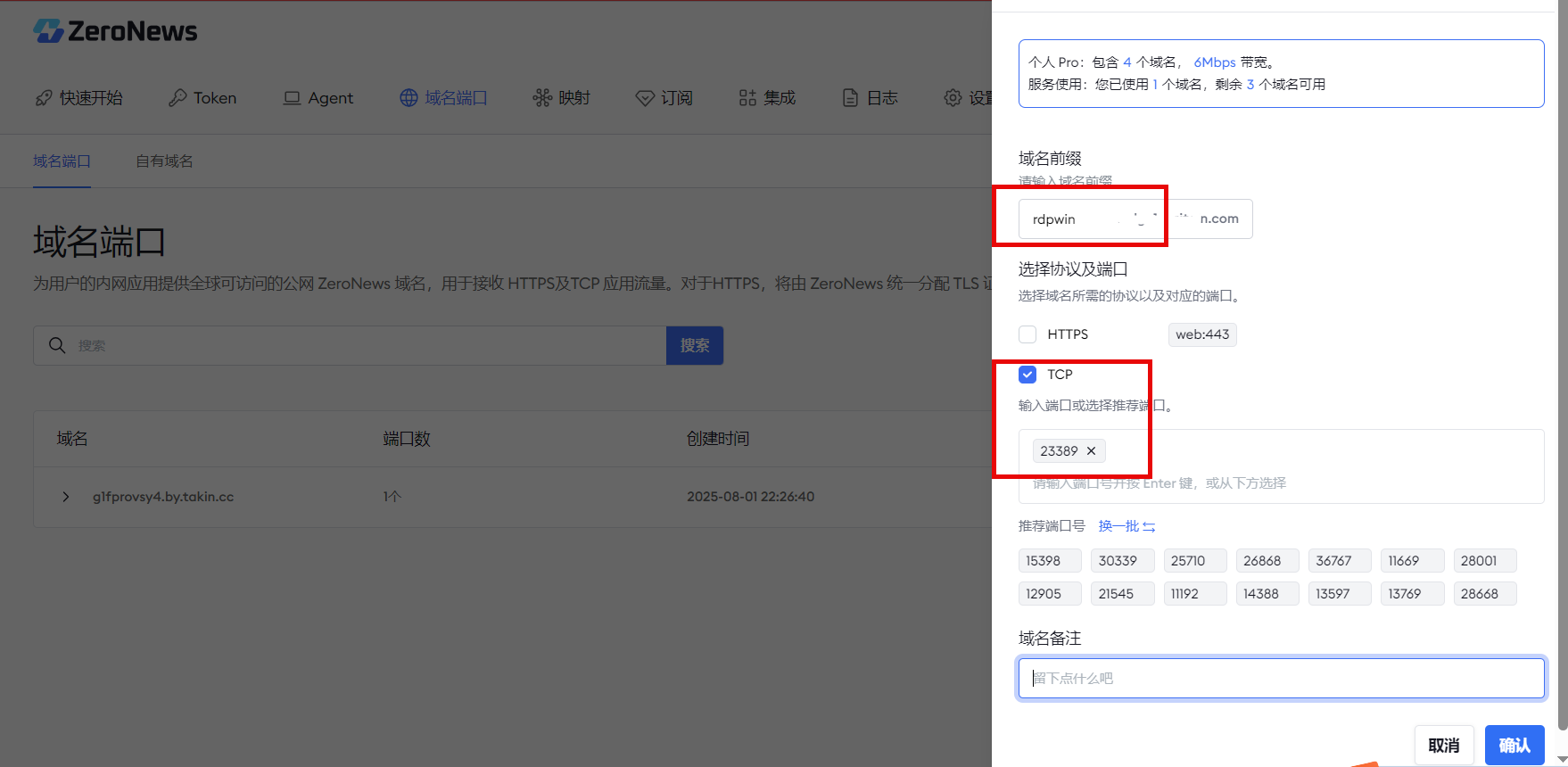Click the rocket icon for 快速开始
1568x767 pixels.
click(x=43, y=98)
